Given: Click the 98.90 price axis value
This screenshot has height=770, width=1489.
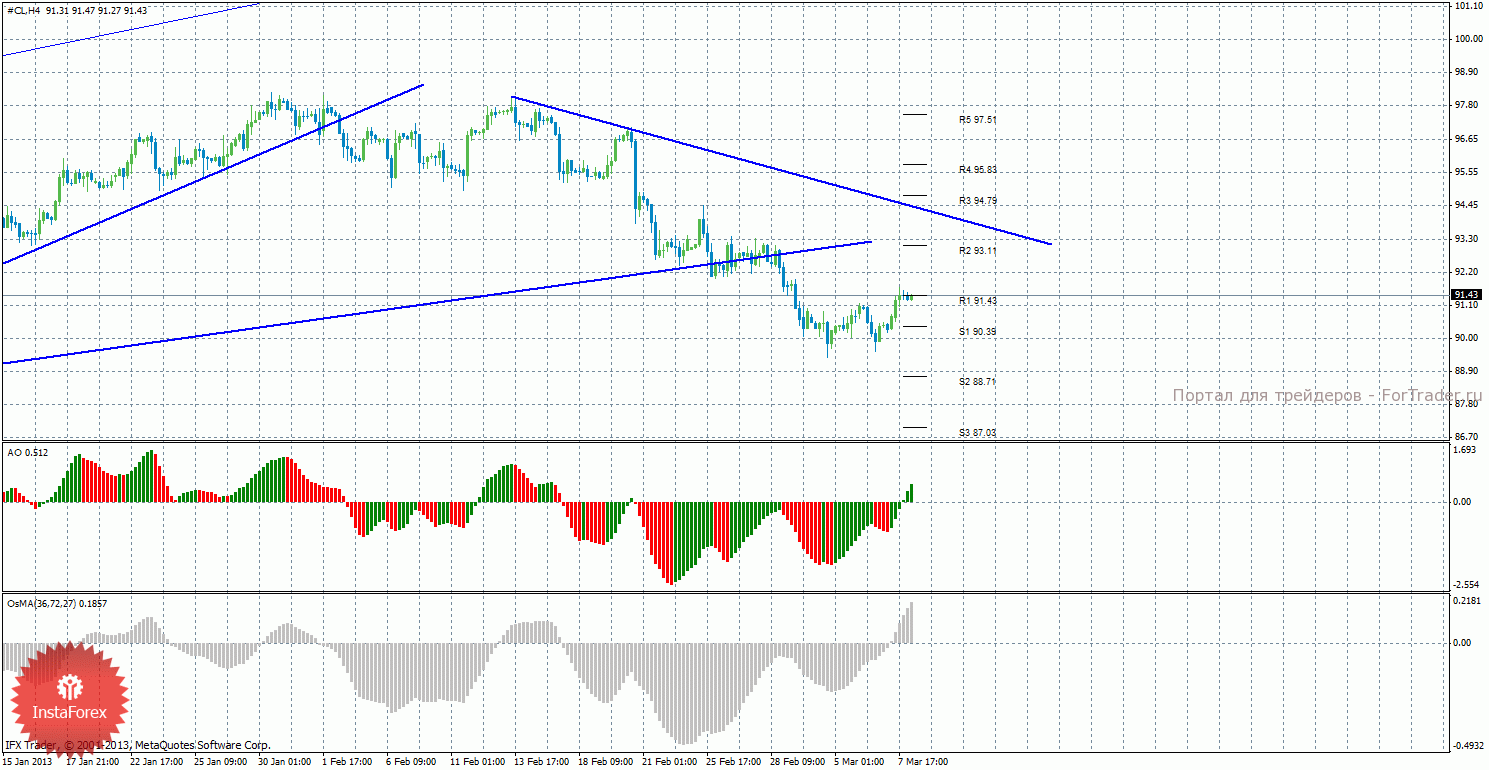Looking at the screenshot, I should 1468,72.
